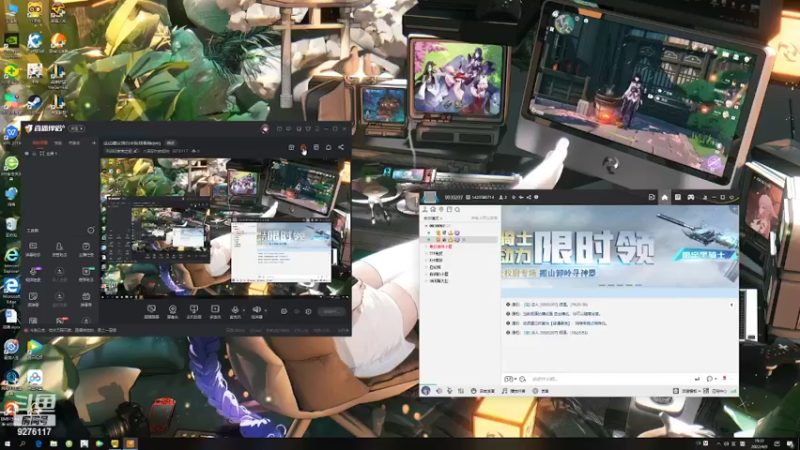Open the mixer sliders icon in YY bottom bar
Screen dimensions: 800x450
[461, 391]
